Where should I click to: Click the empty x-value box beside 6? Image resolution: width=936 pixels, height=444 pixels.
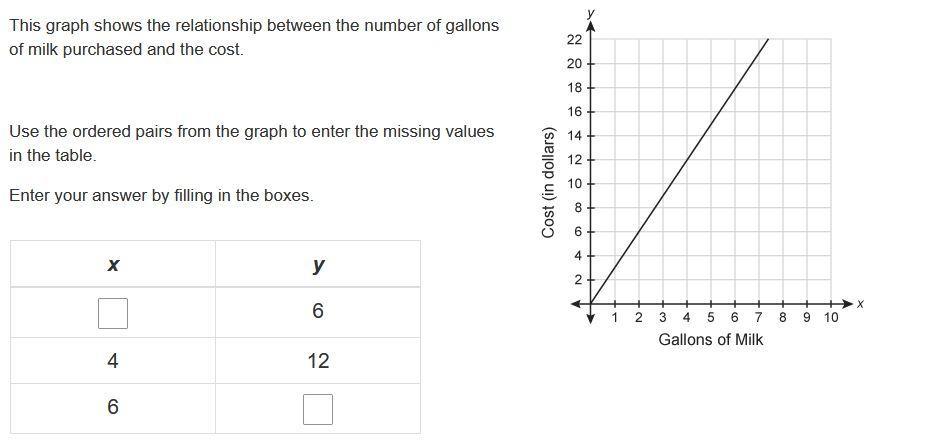pos(113,313)
